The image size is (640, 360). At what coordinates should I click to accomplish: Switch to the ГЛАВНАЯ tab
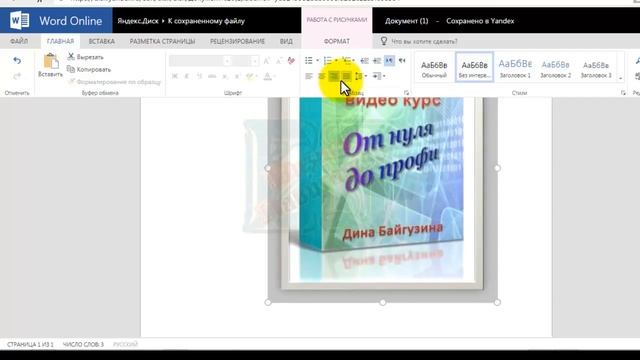[x=60, y=41]
